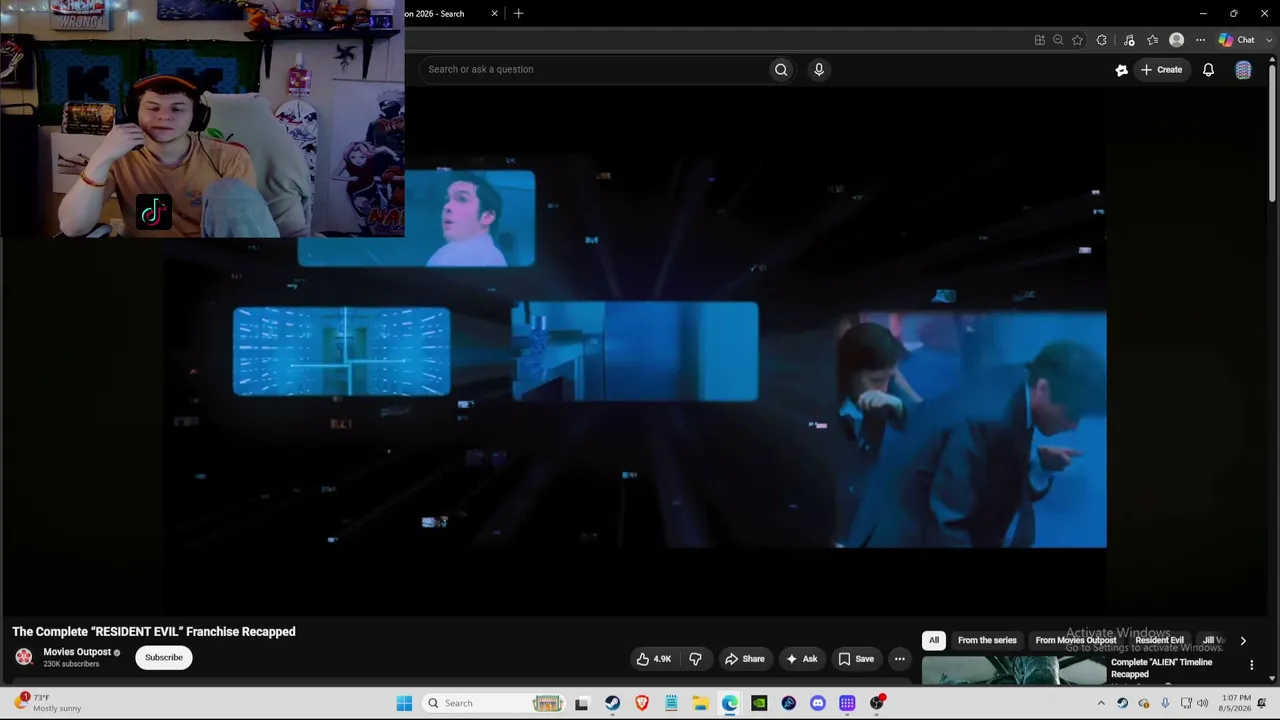
Task: Click the Create button on YouTube
Action: tap(1162, 70)
